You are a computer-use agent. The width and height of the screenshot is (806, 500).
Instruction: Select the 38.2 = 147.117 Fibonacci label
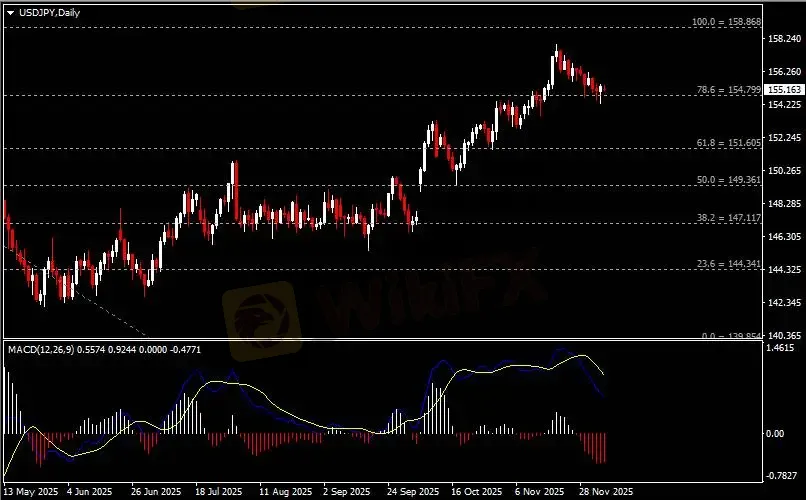(x=728, y=218)
